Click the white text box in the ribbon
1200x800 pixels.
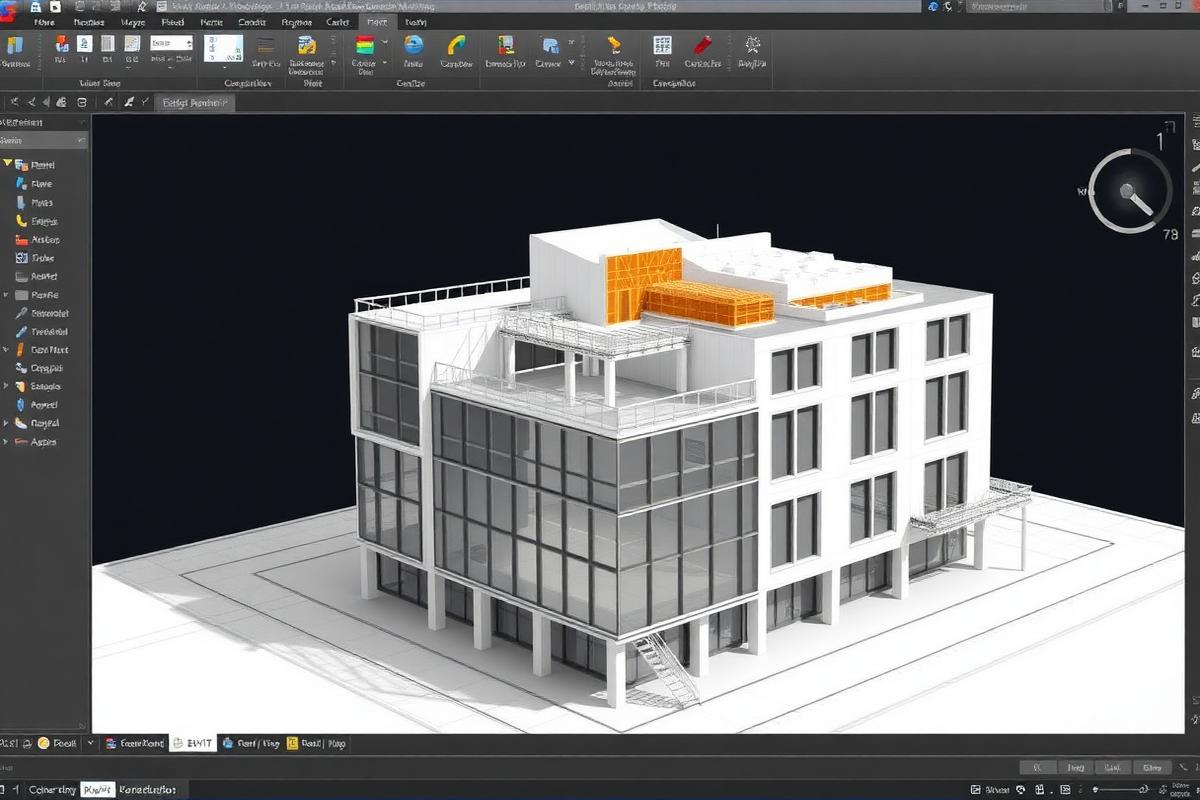pos(171,43)
